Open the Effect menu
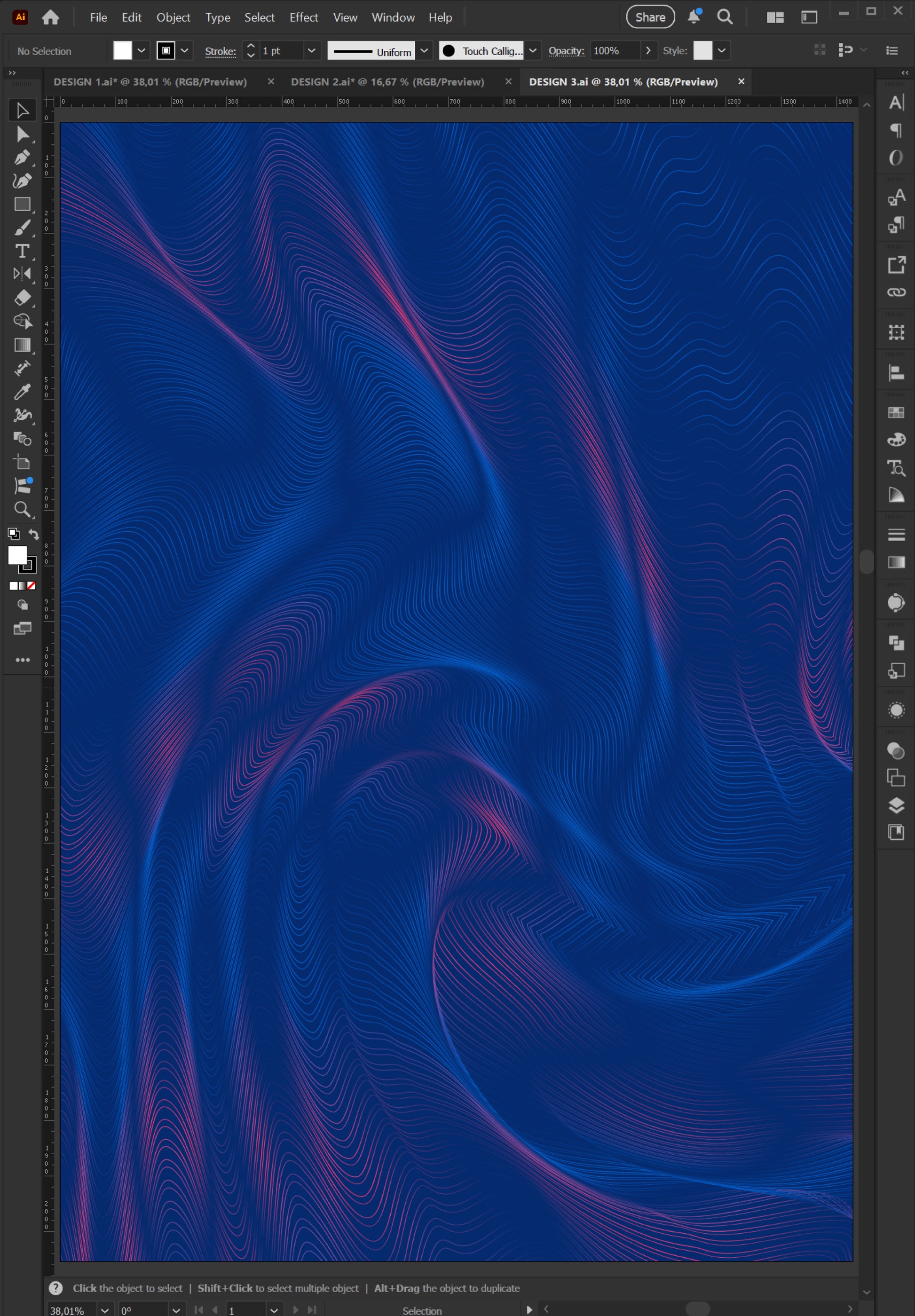The height and width of the screenshot is (1316, 915). click(x=303, y=17)
